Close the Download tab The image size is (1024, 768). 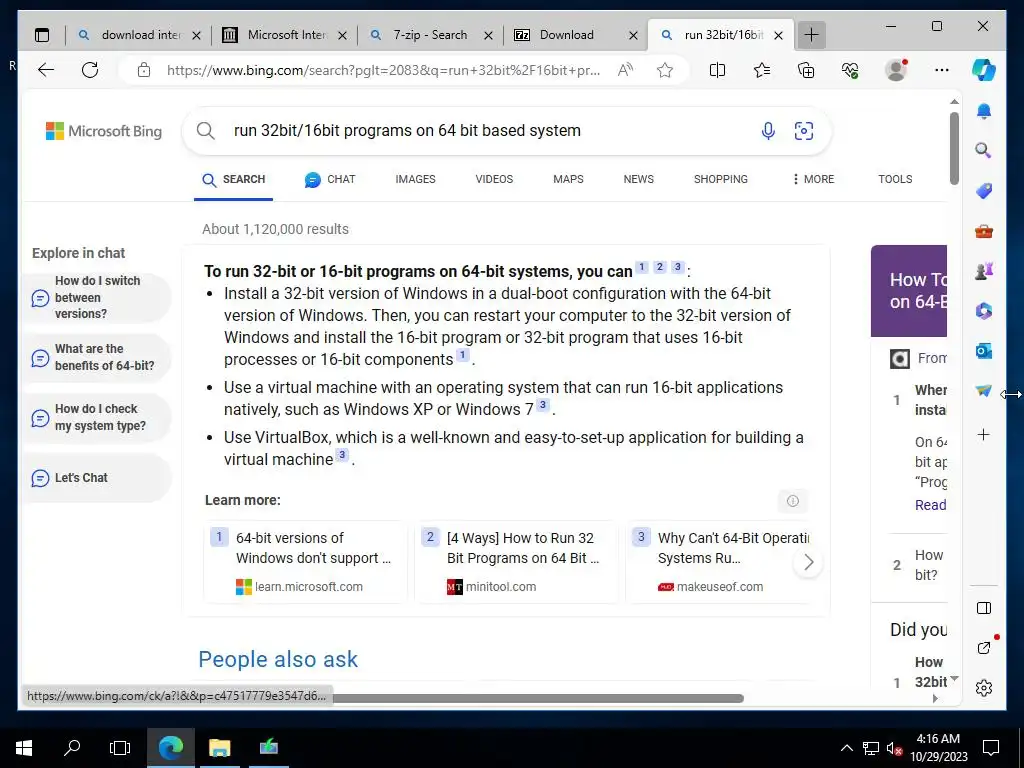point(633,36)
